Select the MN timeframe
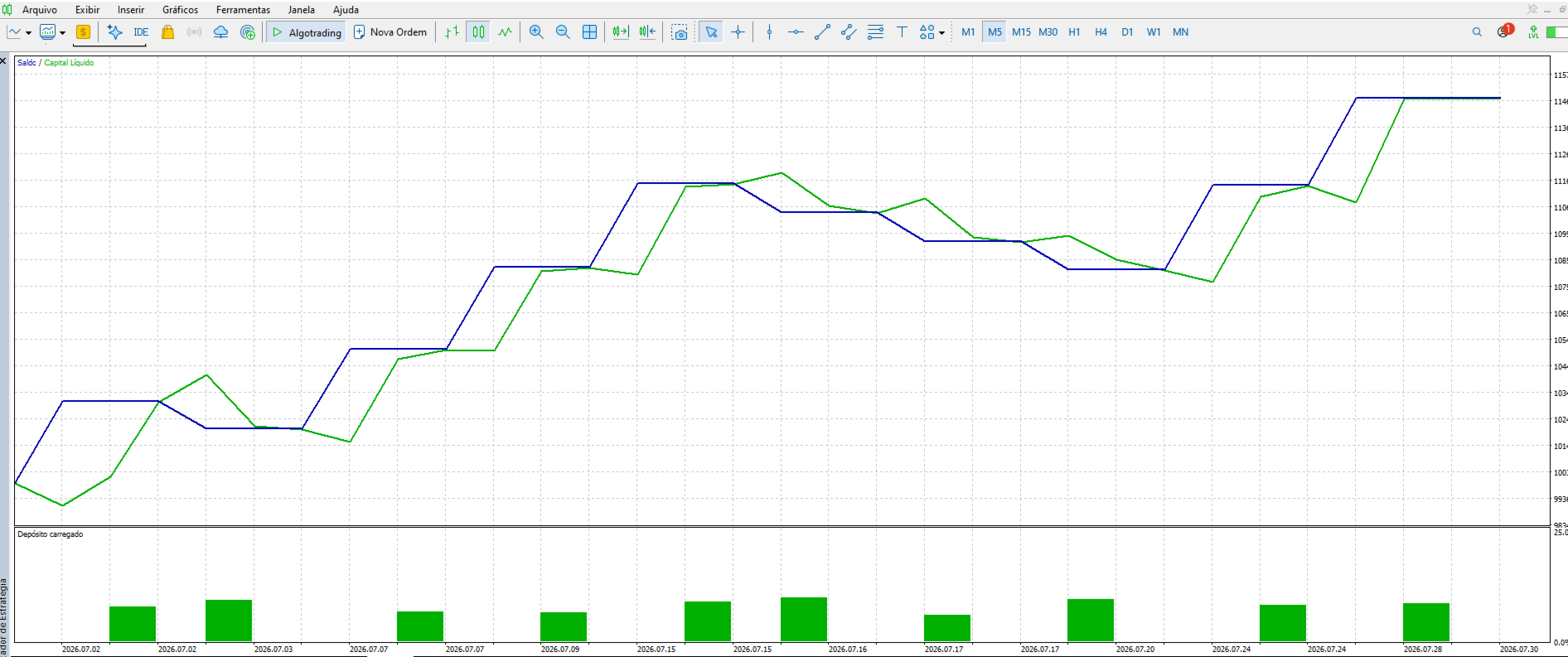This screenshot has height=657, width=1568. click(x=1180, y=32)
